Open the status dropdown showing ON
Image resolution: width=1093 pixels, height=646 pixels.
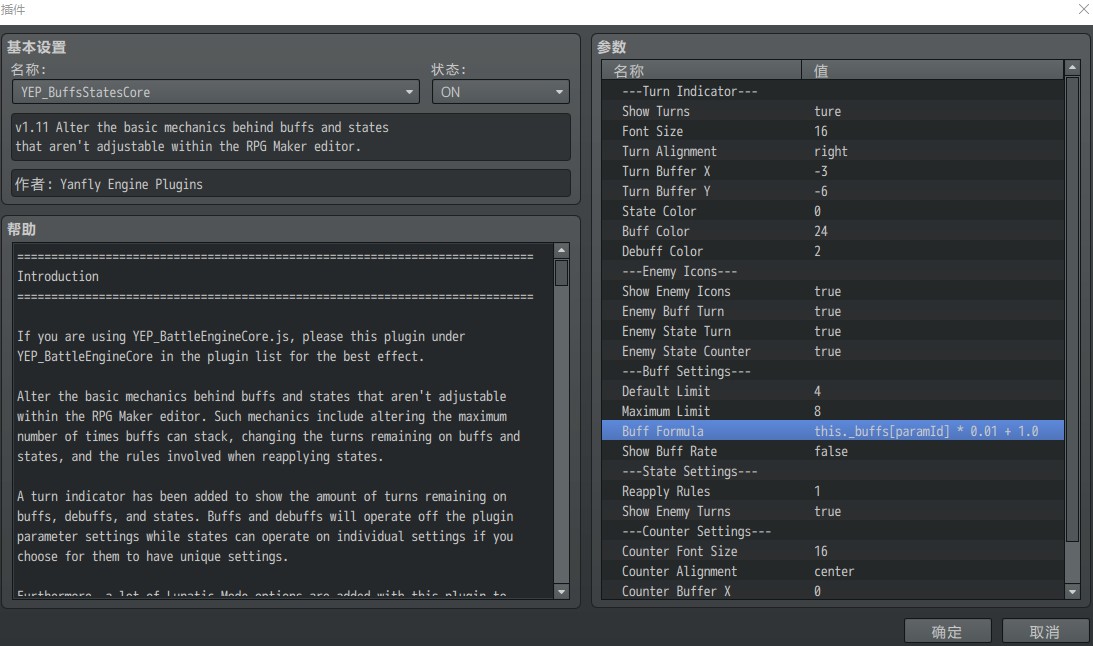(x=500, y=92)
